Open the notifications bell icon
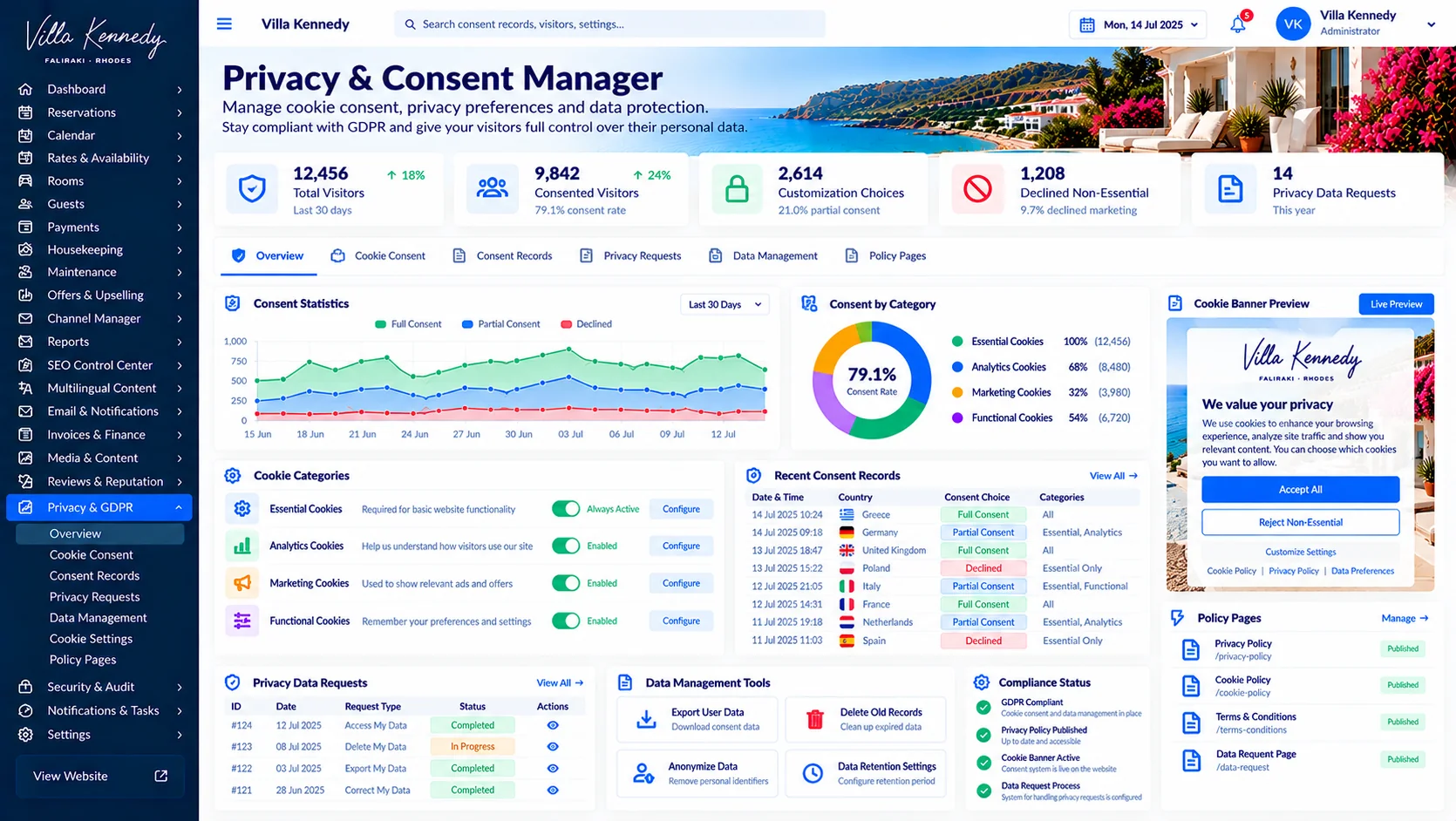The height and width of the screenshot is (821, 1456). [1238, 24]
